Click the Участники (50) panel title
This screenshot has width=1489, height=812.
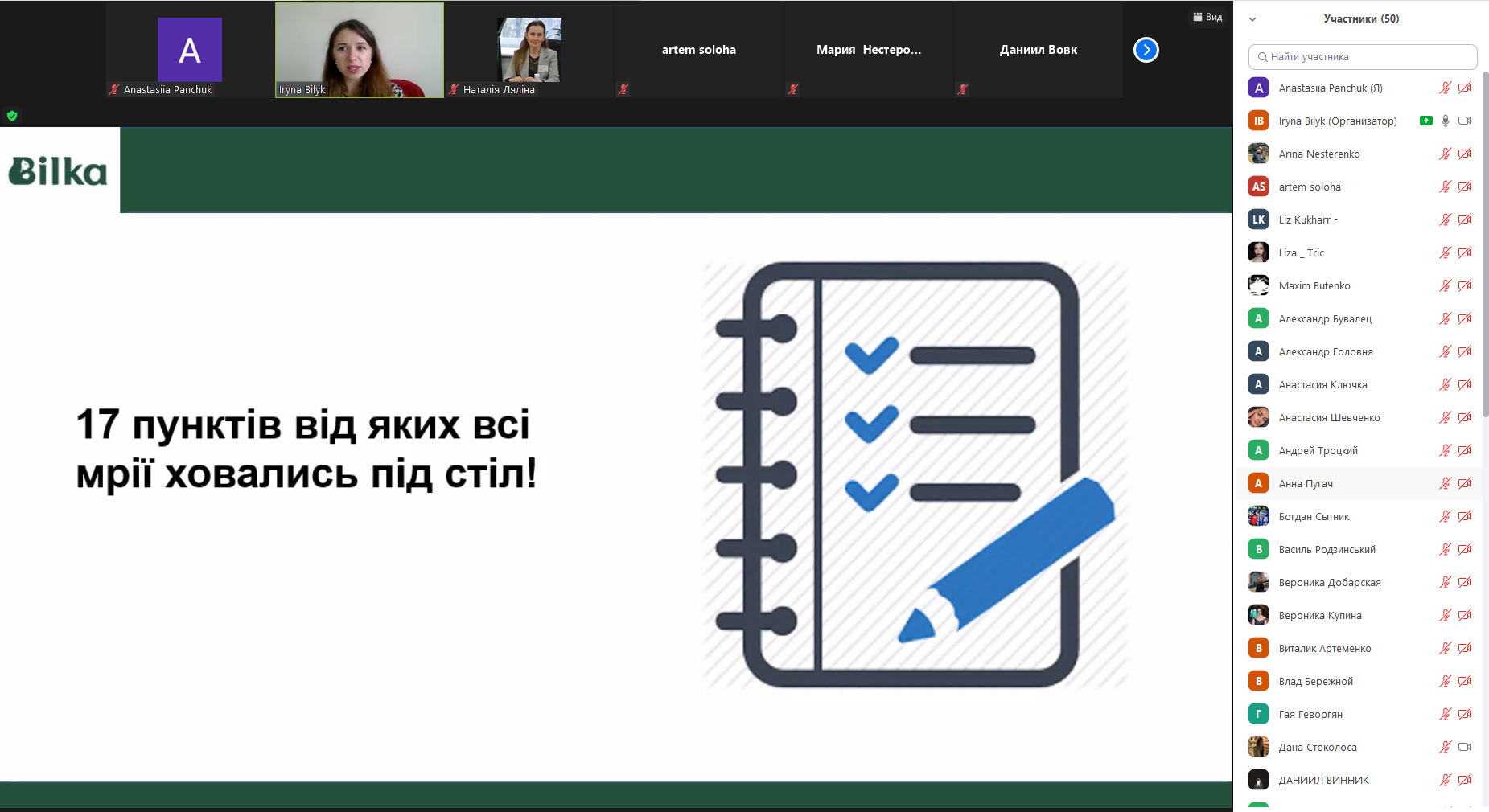1361,18
